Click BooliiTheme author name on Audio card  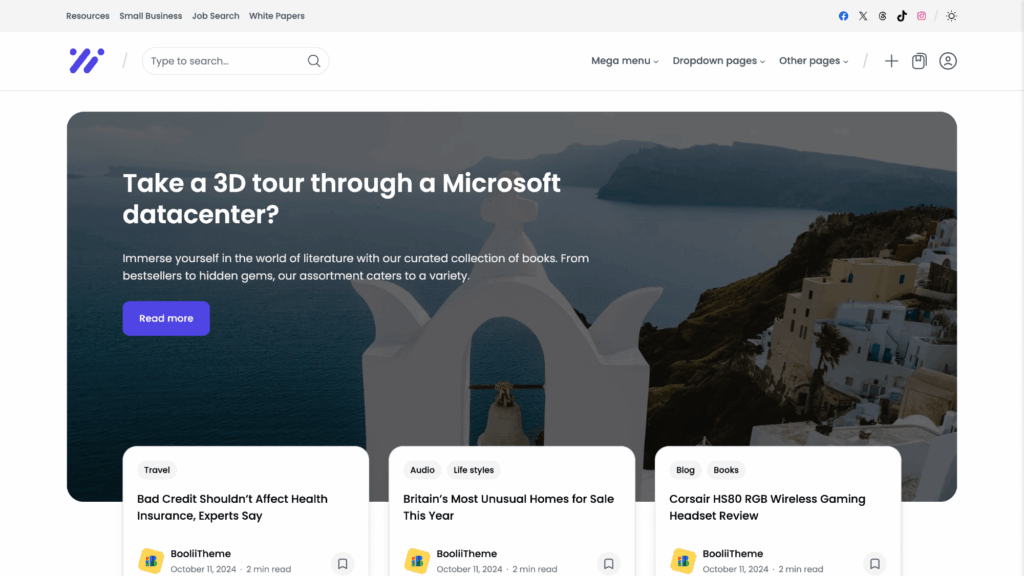point(466,553)
